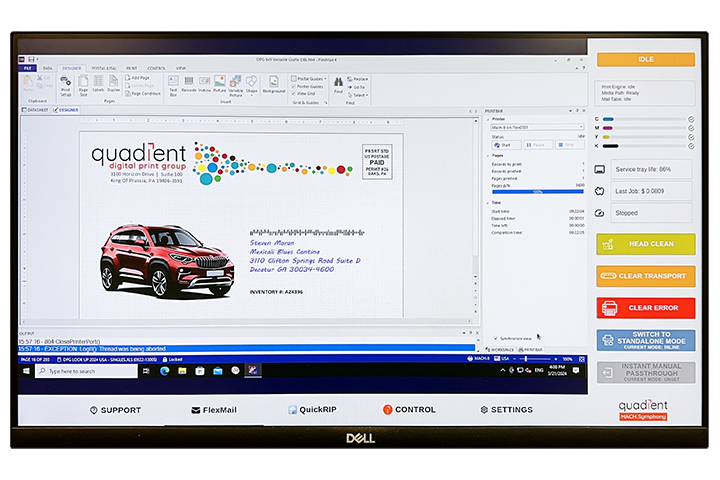
Task: Open the Grid & Guides dialog launcher
Action: pyautogui.click(x=326, y=103)
